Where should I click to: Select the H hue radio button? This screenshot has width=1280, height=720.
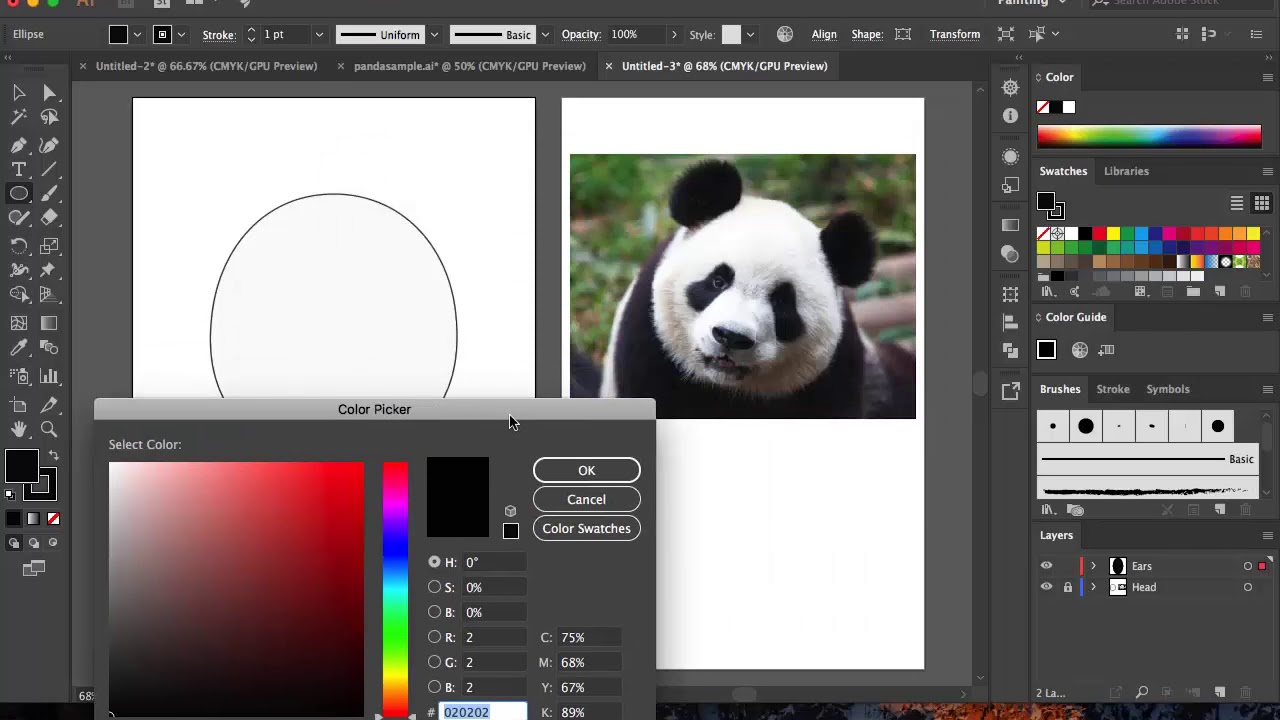click(435, 562)
